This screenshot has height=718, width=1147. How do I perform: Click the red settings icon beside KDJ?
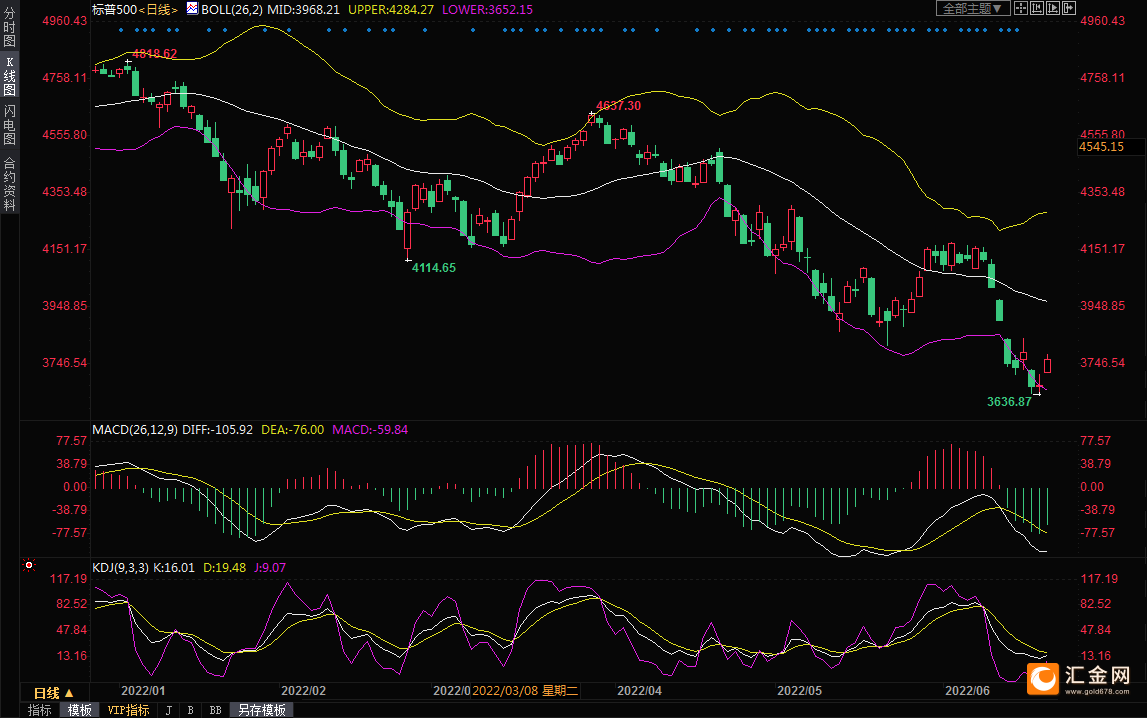29,565
